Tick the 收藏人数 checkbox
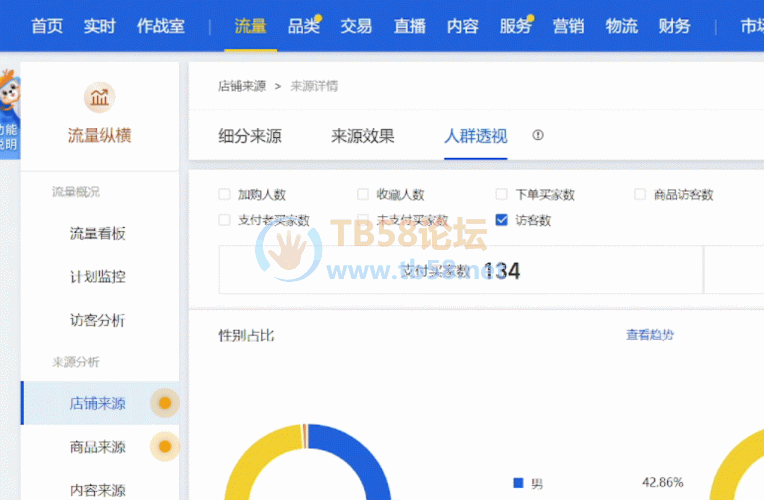The height and width of the screenshot is (500, 764). (363, 195)
